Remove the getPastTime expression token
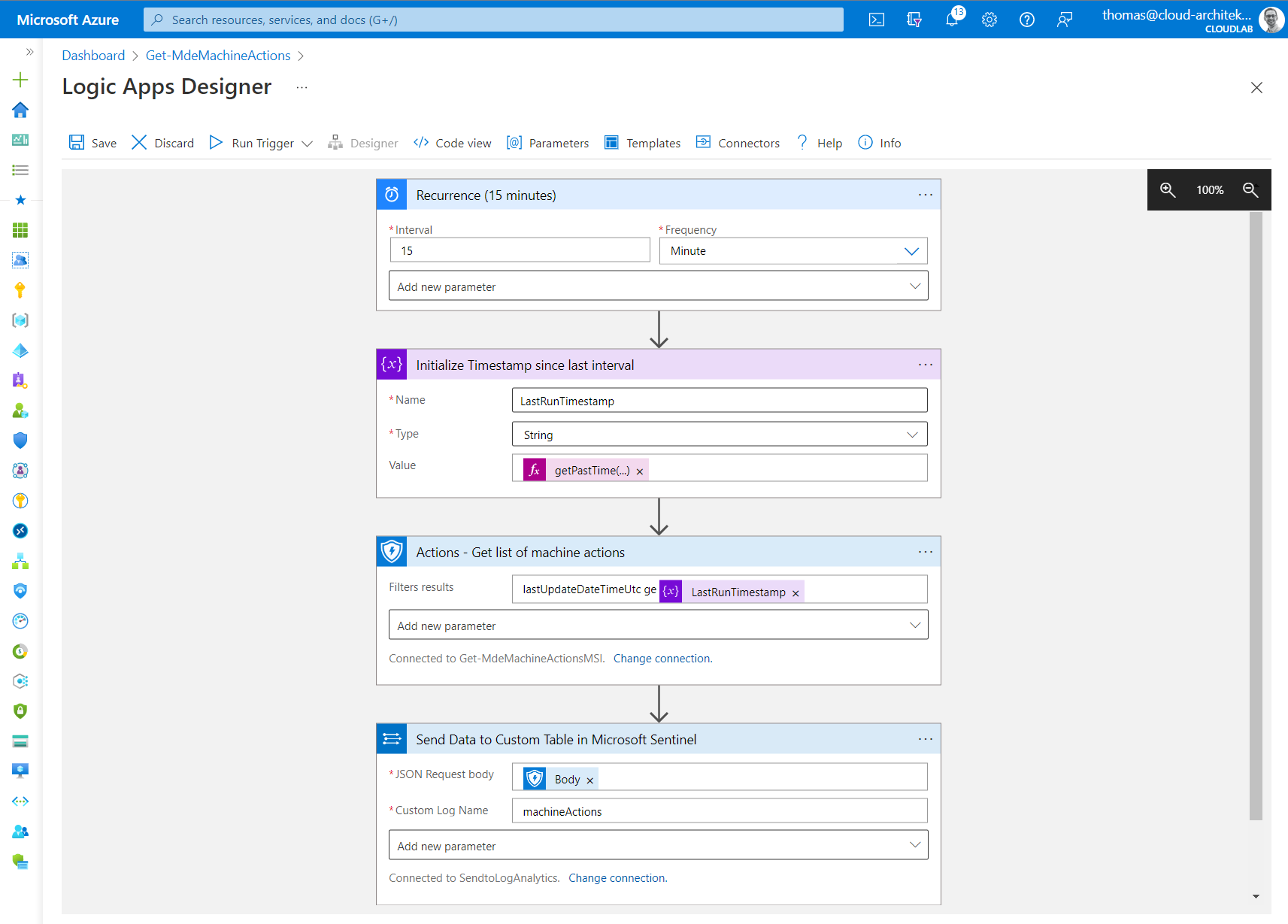 (640, 471)
